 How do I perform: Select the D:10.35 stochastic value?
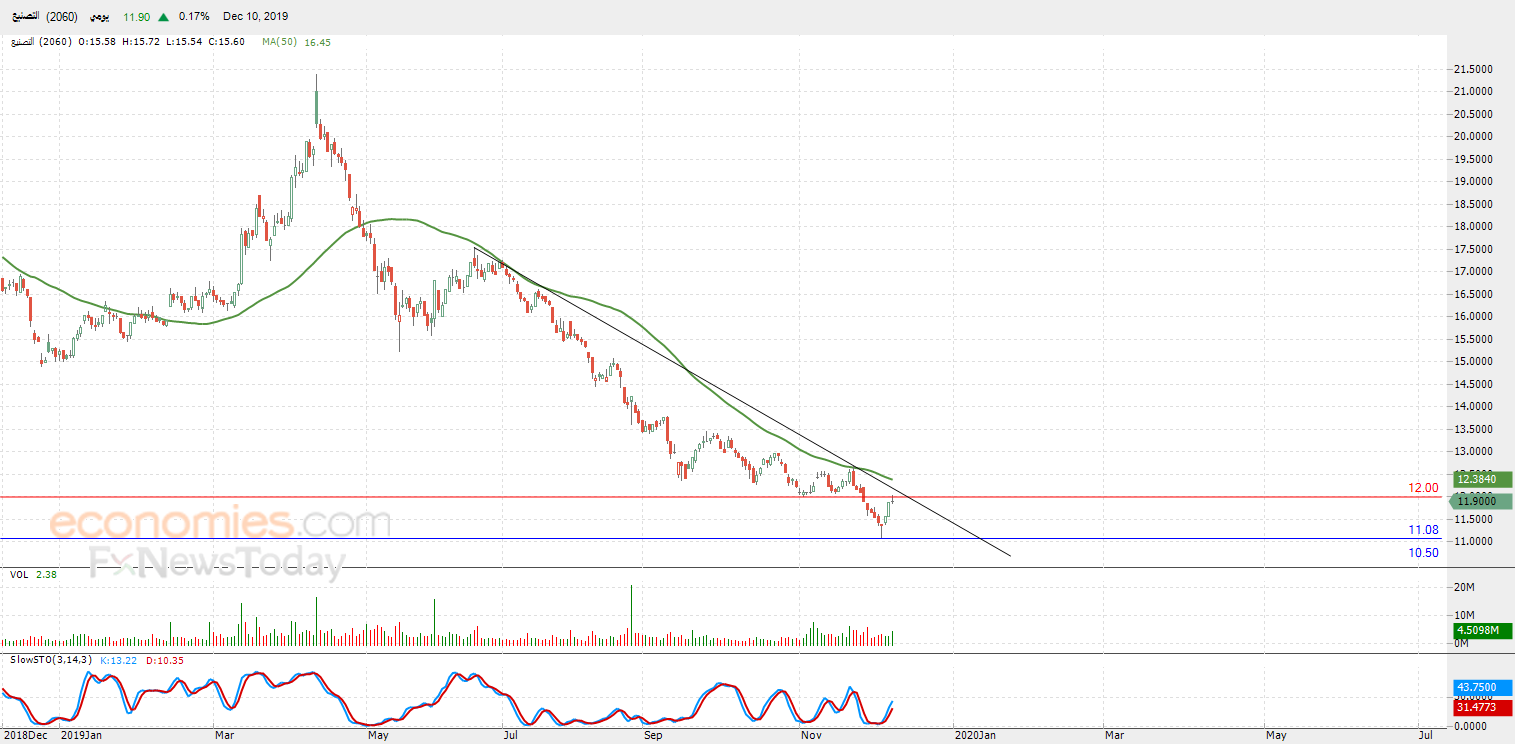click(163, 660)
